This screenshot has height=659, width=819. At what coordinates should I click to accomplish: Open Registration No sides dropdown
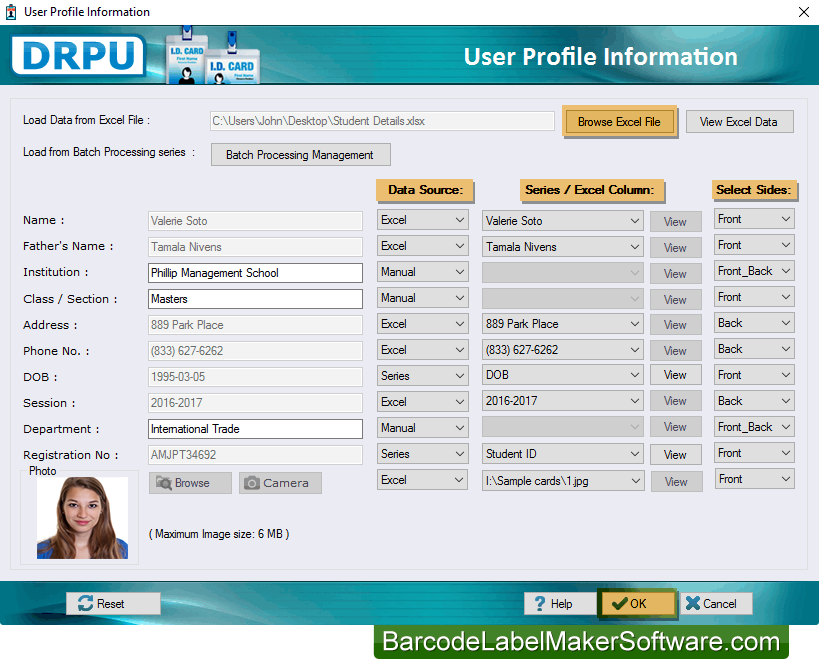coord(754,453)
